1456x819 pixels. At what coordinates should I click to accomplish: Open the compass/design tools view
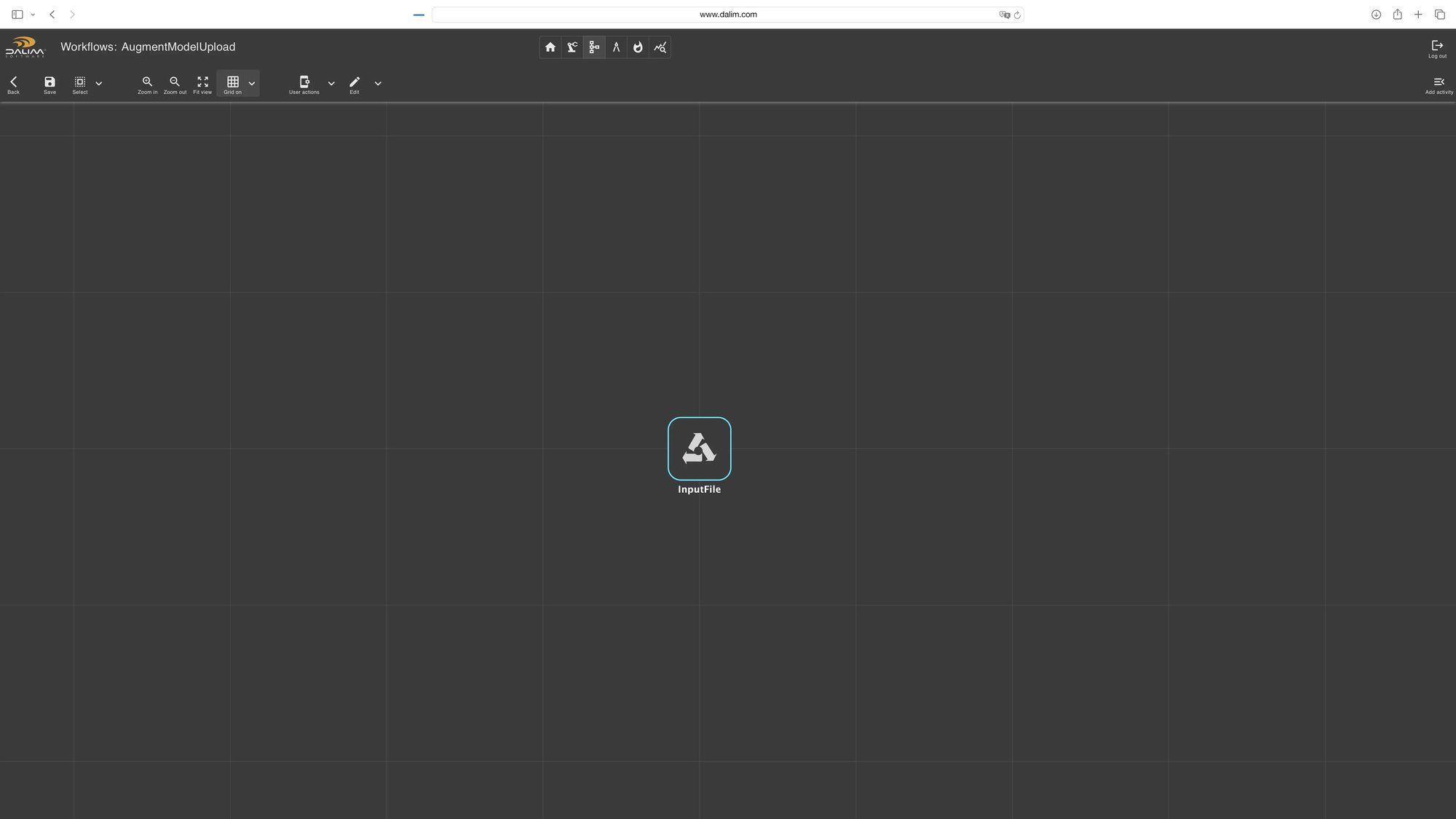pos(616,47)
